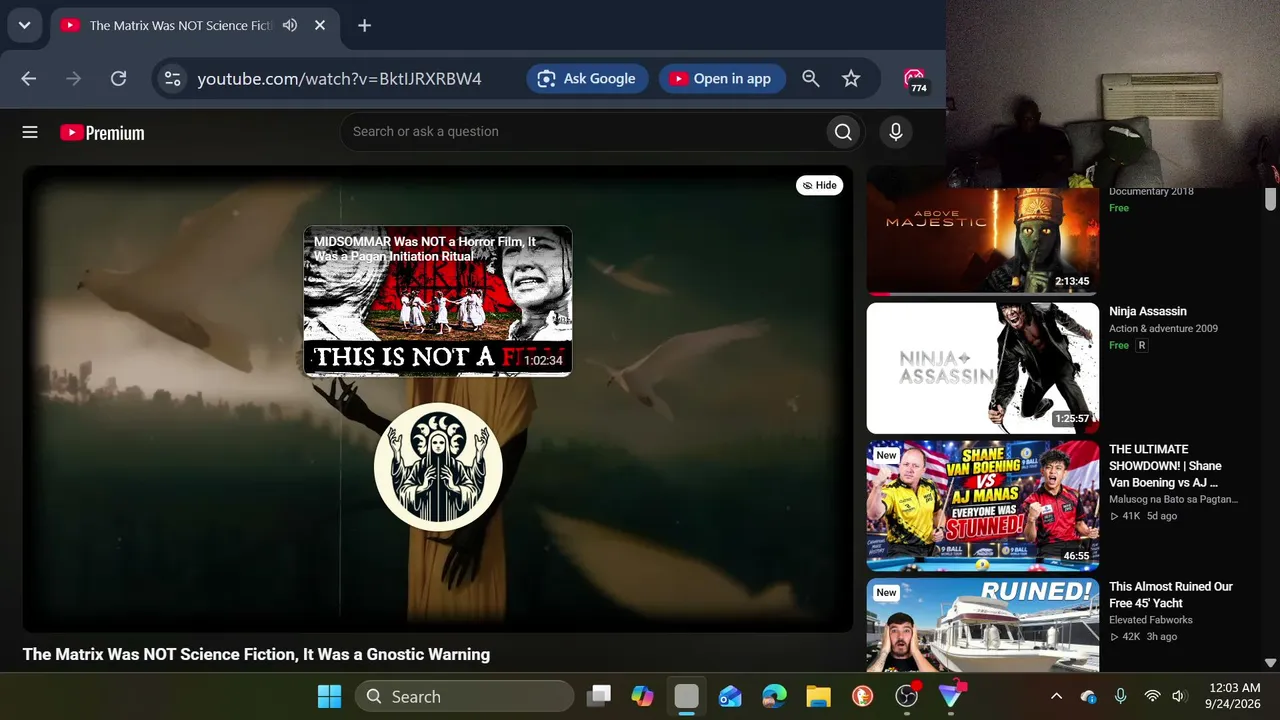Hide the end screen overlay
The image size is (1280, 720).
point(819,185)
